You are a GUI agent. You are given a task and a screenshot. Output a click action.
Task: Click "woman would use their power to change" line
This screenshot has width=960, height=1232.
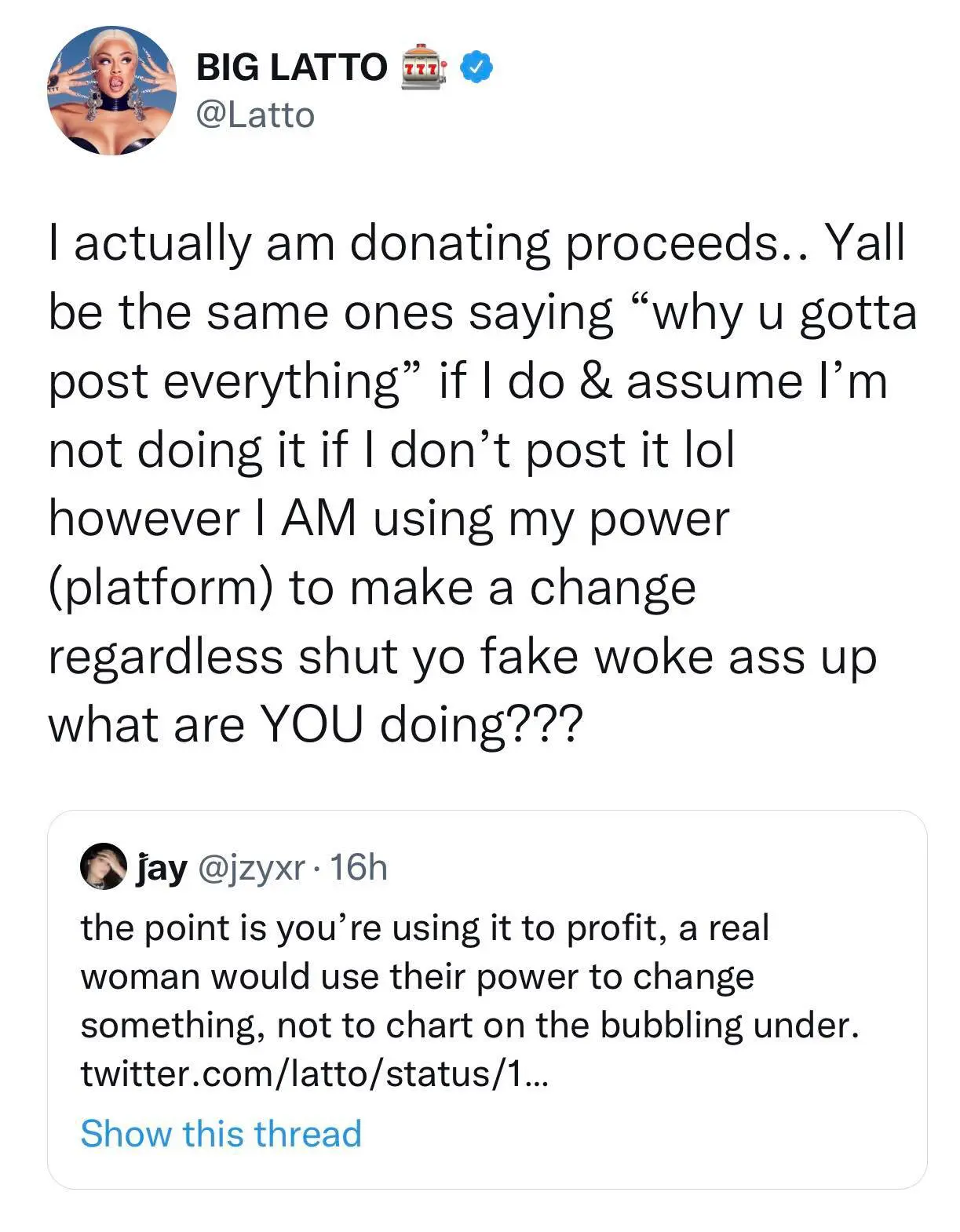point(417,977)
